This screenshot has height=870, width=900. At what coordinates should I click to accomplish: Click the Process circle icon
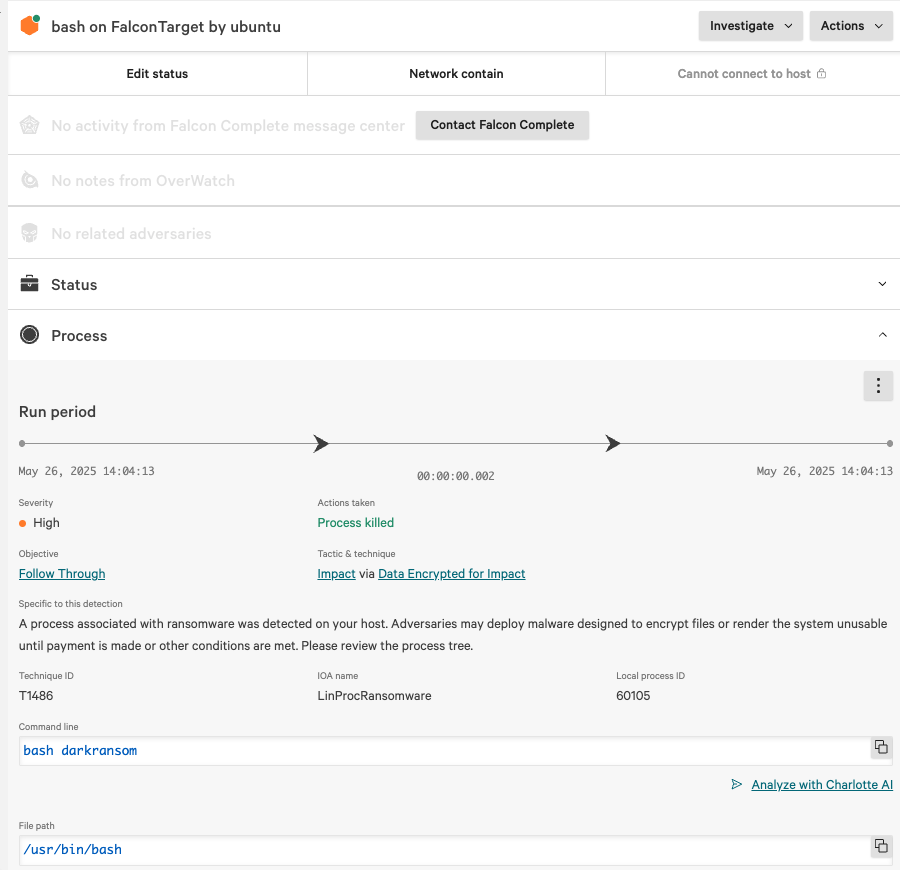pos(30,335)
